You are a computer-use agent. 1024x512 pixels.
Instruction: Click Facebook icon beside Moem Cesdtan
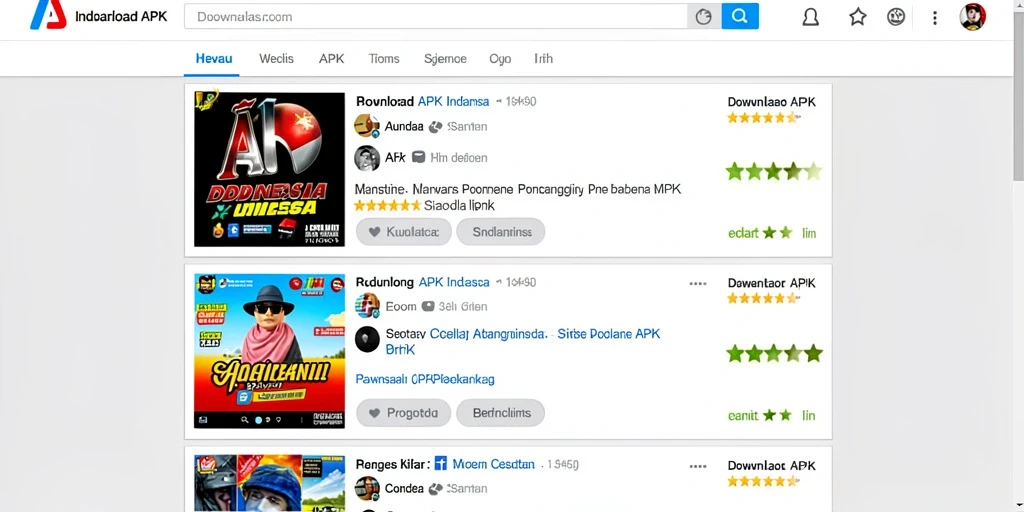tap(440, 464)
